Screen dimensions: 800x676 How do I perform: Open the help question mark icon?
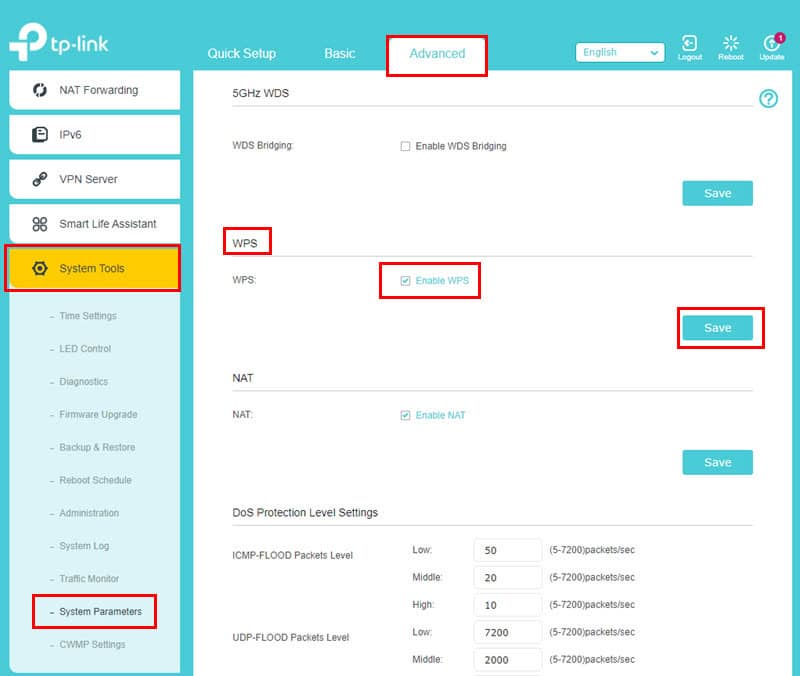tap(768, 98)
